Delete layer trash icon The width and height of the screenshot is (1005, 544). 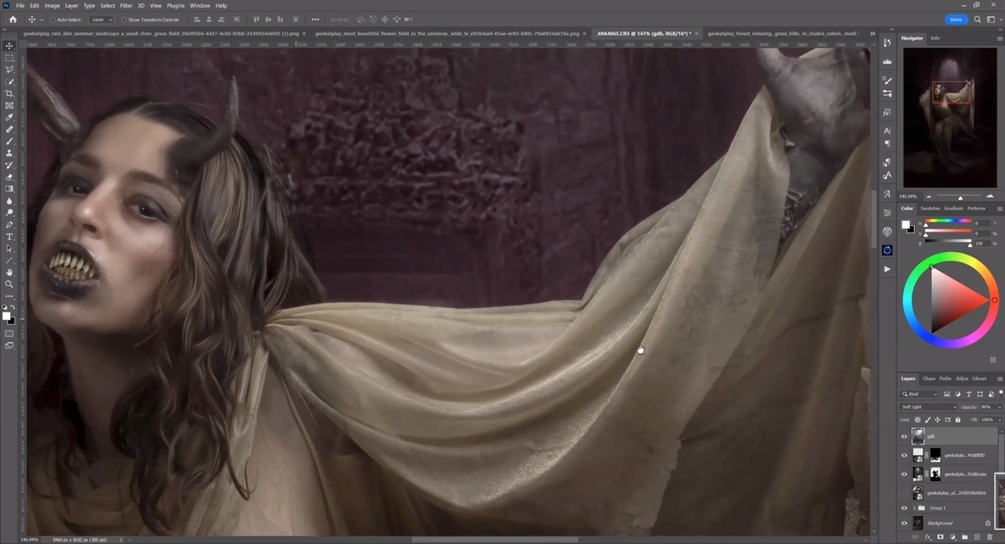point(990,537)
